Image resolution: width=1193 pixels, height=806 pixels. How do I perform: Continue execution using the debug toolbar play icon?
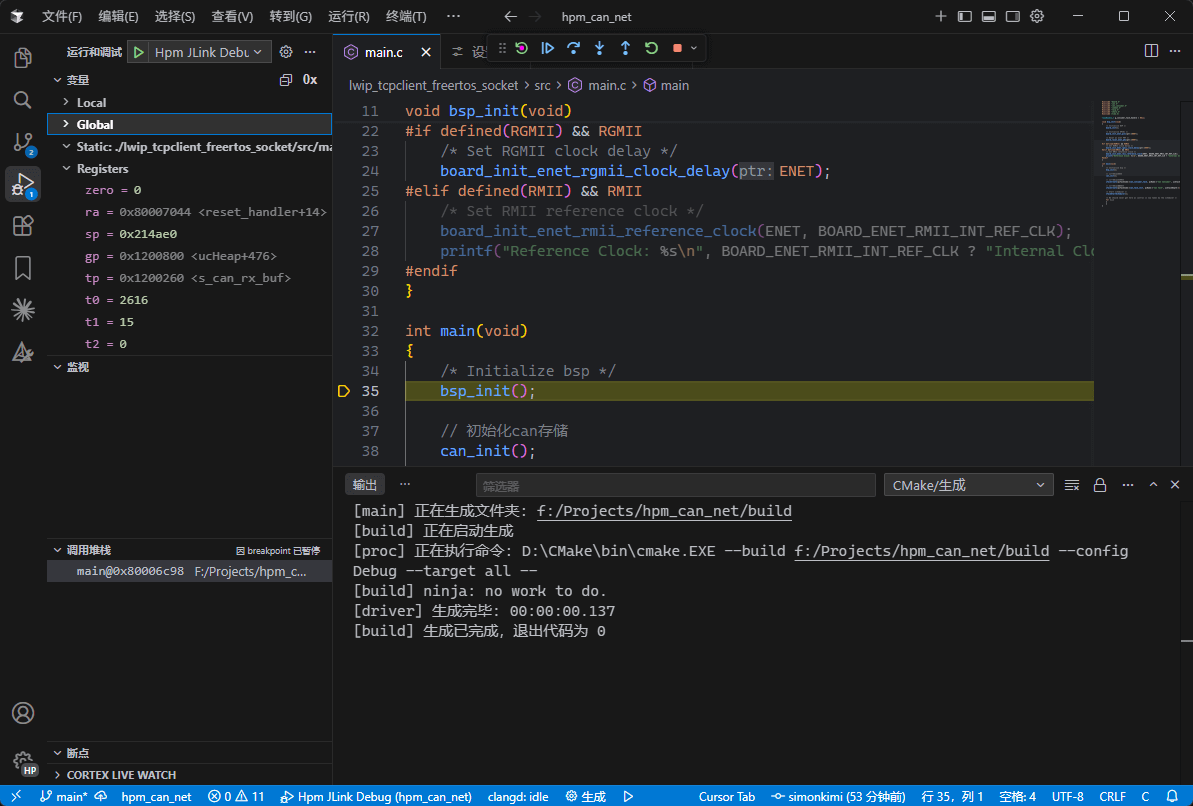pyautogui.click(x=547, y=48)
